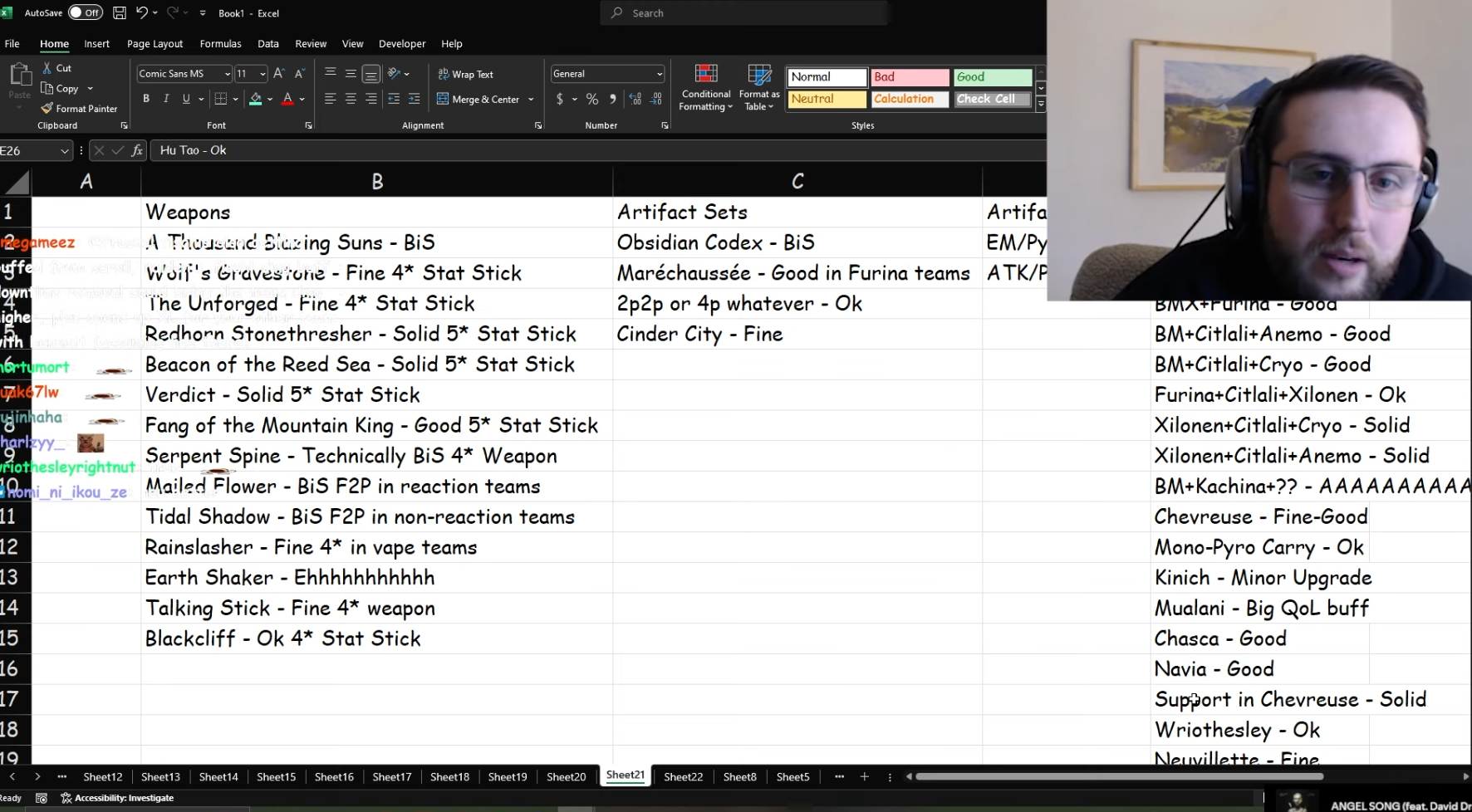This screenshot has height=812, width=1472.
Task: Save the workbook with the floppy icon
Action: (119, 12)
